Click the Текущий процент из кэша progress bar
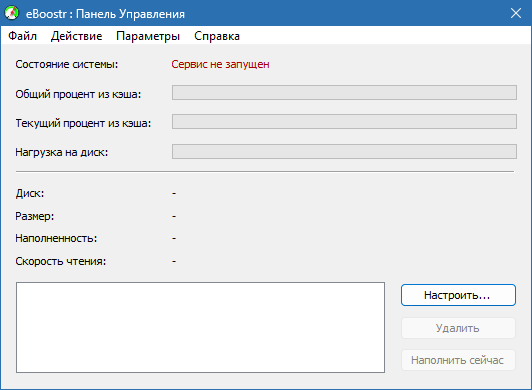 (344, 122)
